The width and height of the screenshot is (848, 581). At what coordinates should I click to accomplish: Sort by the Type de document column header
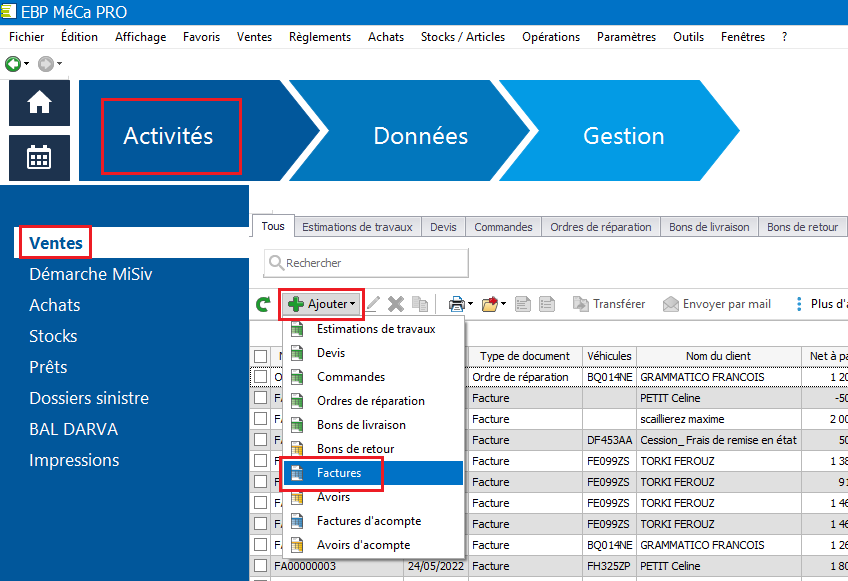(525, 356)
